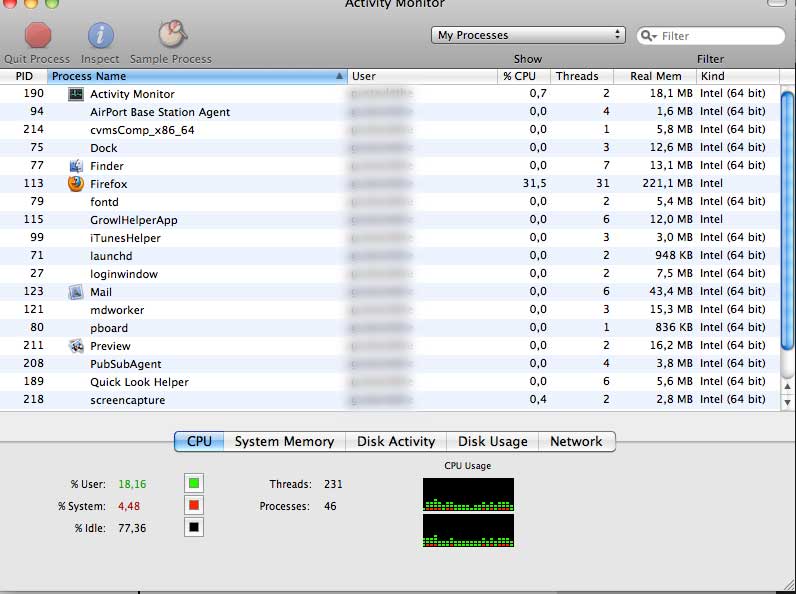The width and height of the screenshot is (796, 594).
Task: Select the cvmsComp_x86_64 process row
Action: (389, 130)
